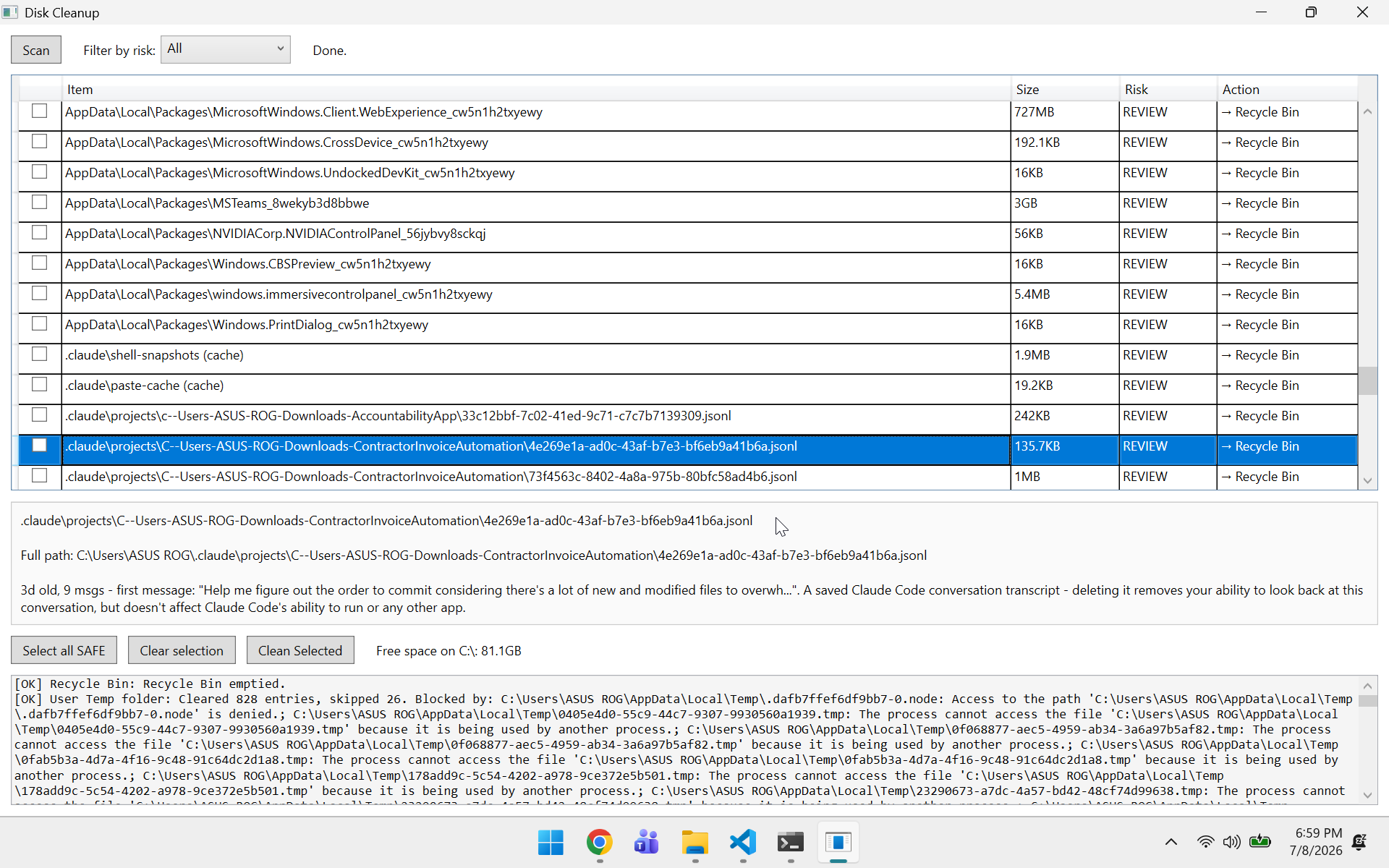Check the highlighted 4e269e1a jsonl checkbox
The image size is (1389, 868).
click(x=40, y=445)
